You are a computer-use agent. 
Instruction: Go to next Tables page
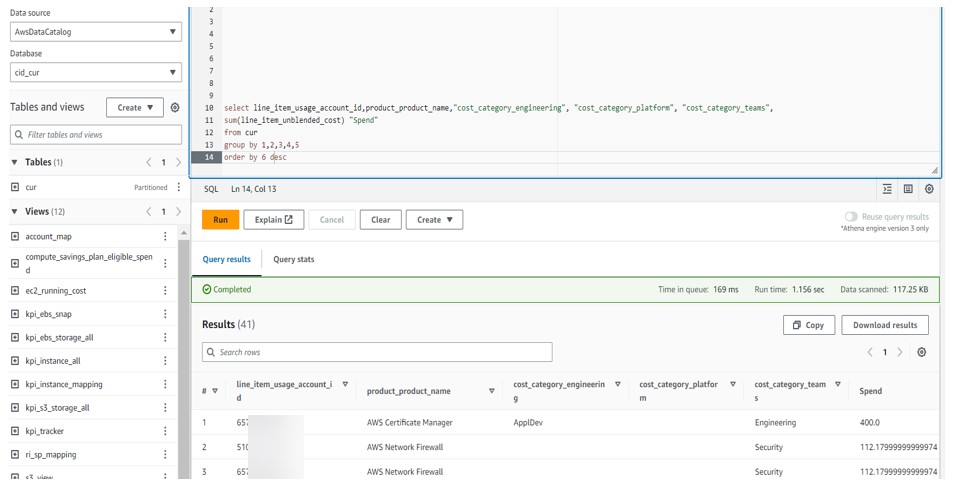tap(179, 162)
